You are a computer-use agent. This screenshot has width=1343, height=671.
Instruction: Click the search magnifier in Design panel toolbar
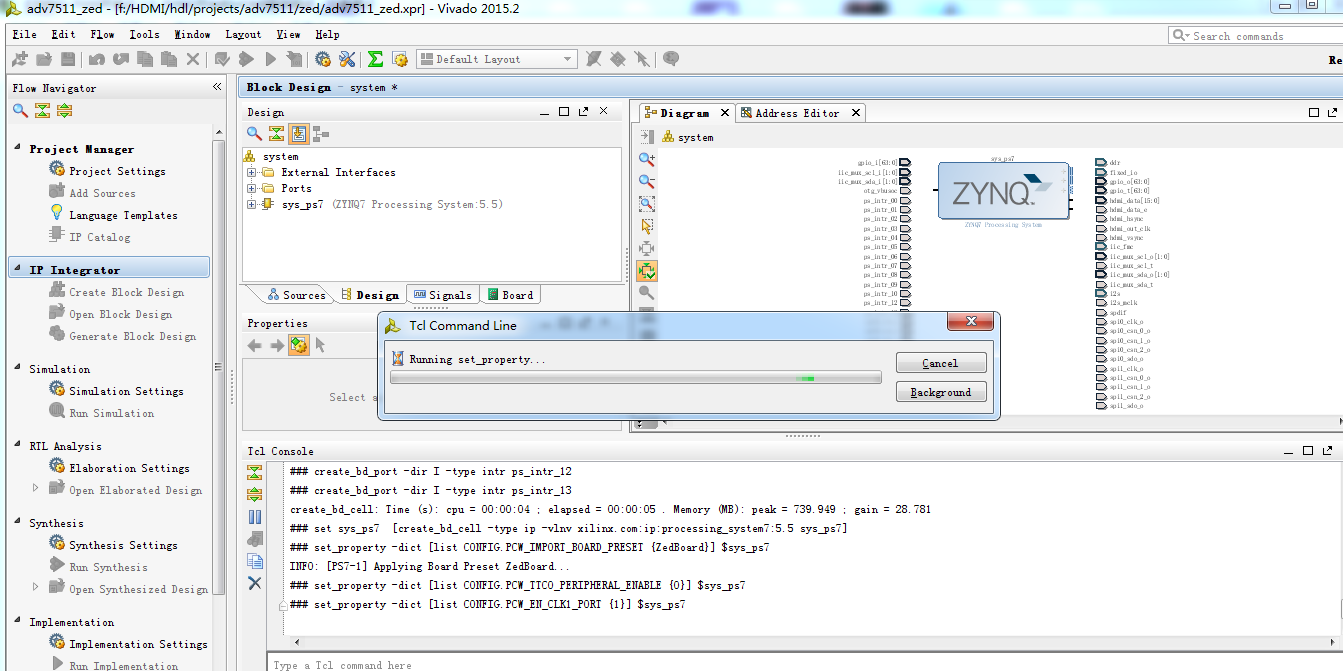coord(255,133)
